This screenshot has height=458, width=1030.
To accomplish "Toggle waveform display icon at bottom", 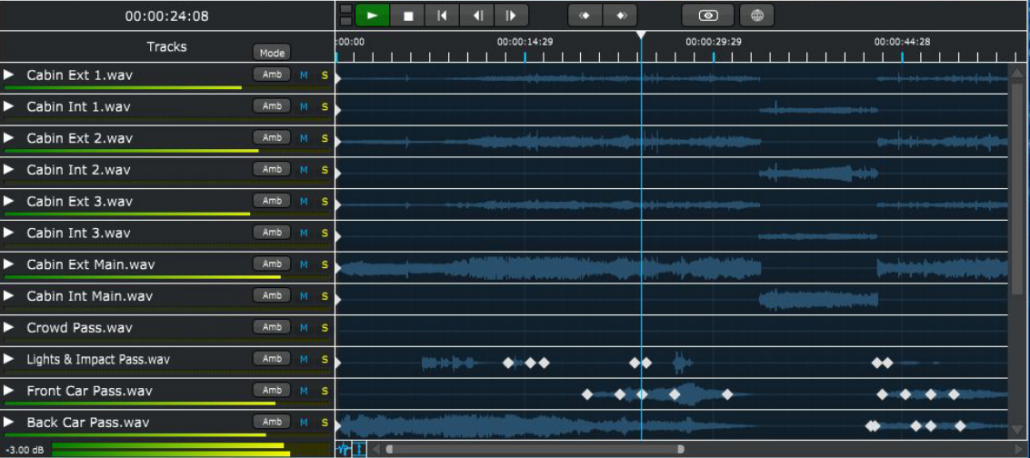I will point(343,449).
